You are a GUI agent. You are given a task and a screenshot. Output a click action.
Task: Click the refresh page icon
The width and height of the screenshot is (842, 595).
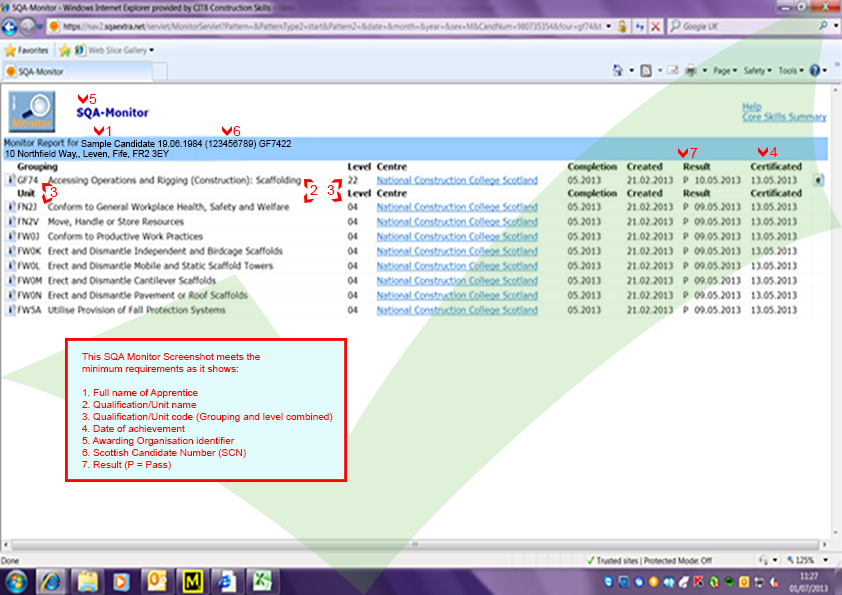(640, 26)
